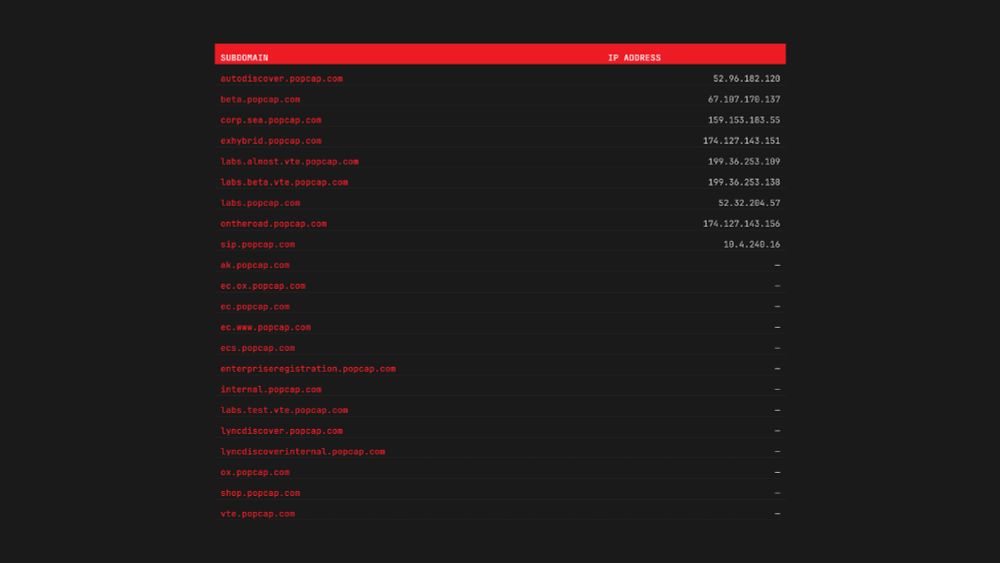Select IP 174.127.143.151 in exhybrid row
The image size is (1000, 563).
[741, 141]
